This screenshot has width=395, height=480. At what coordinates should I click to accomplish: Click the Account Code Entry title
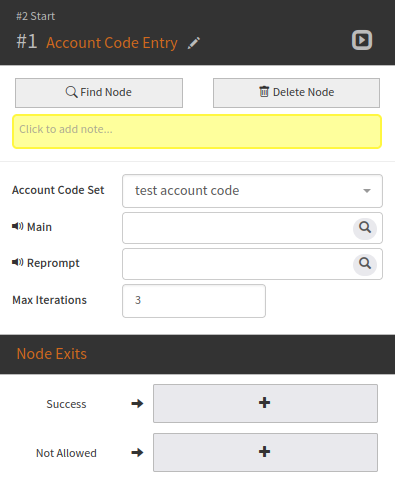coord(112,43)
